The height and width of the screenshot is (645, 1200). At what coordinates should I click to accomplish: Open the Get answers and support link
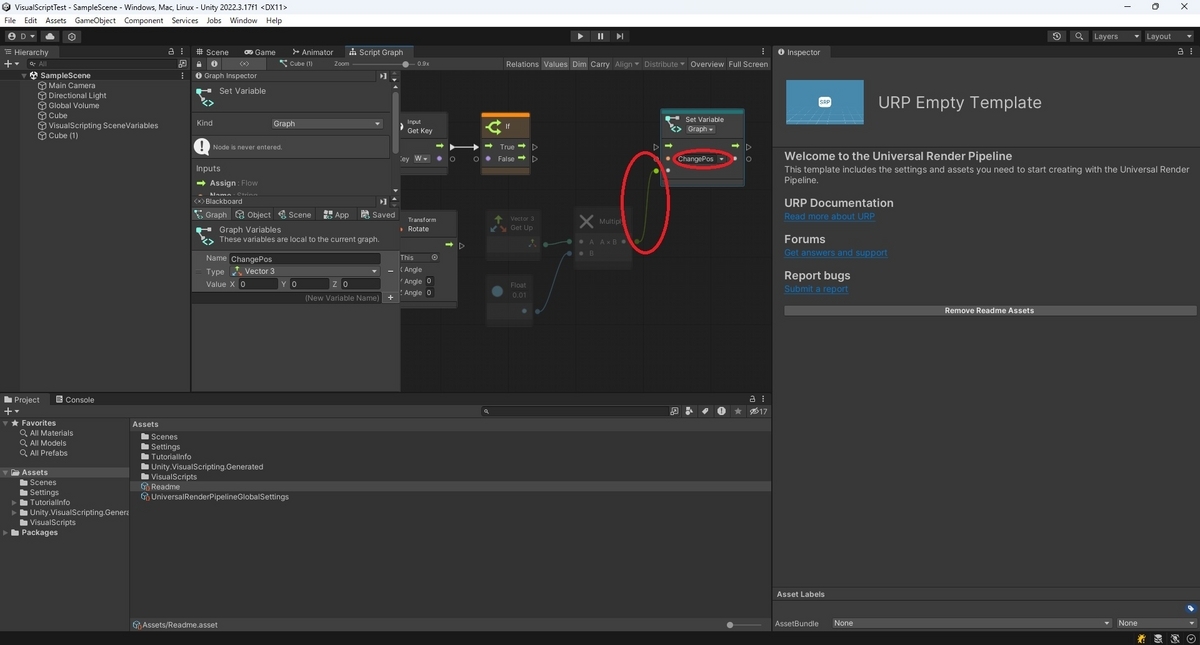point(835,253)
